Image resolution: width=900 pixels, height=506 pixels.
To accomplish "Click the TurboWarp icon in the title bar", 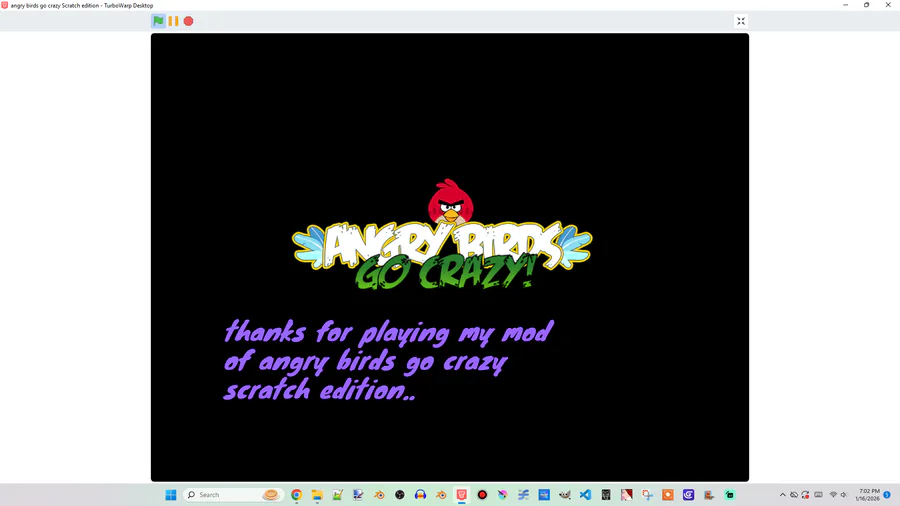I will tap(5, 5).
